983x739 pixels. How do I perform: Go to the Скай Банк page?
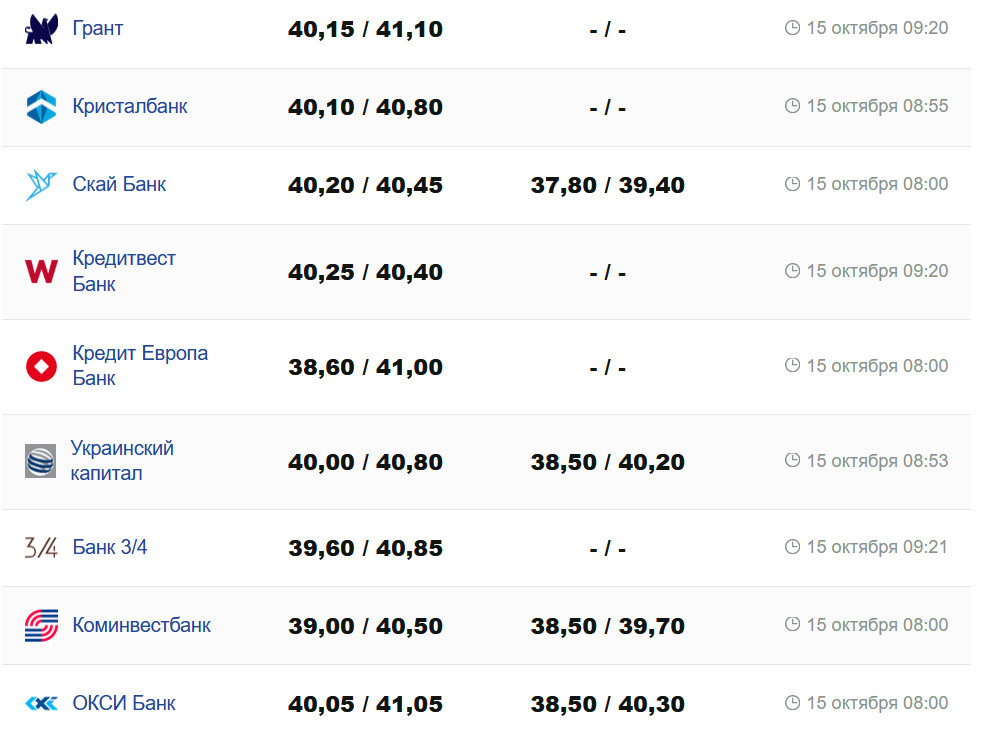click(x=119, y=184)
